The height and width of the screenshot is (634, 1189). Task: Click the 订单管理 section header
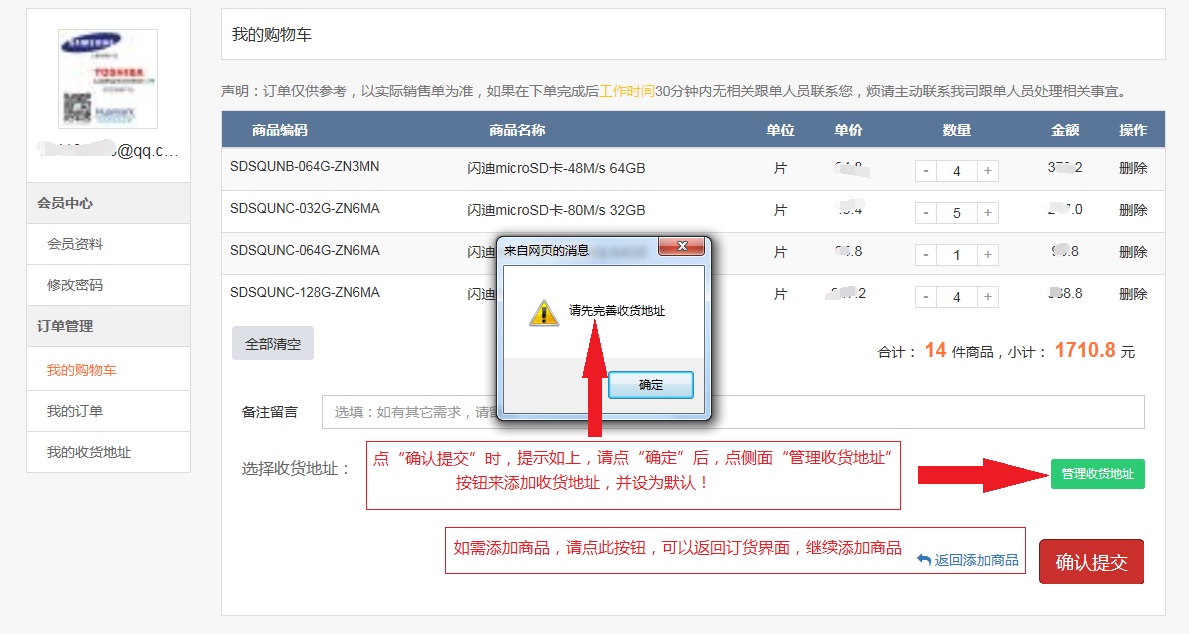(x=108, y=326)
